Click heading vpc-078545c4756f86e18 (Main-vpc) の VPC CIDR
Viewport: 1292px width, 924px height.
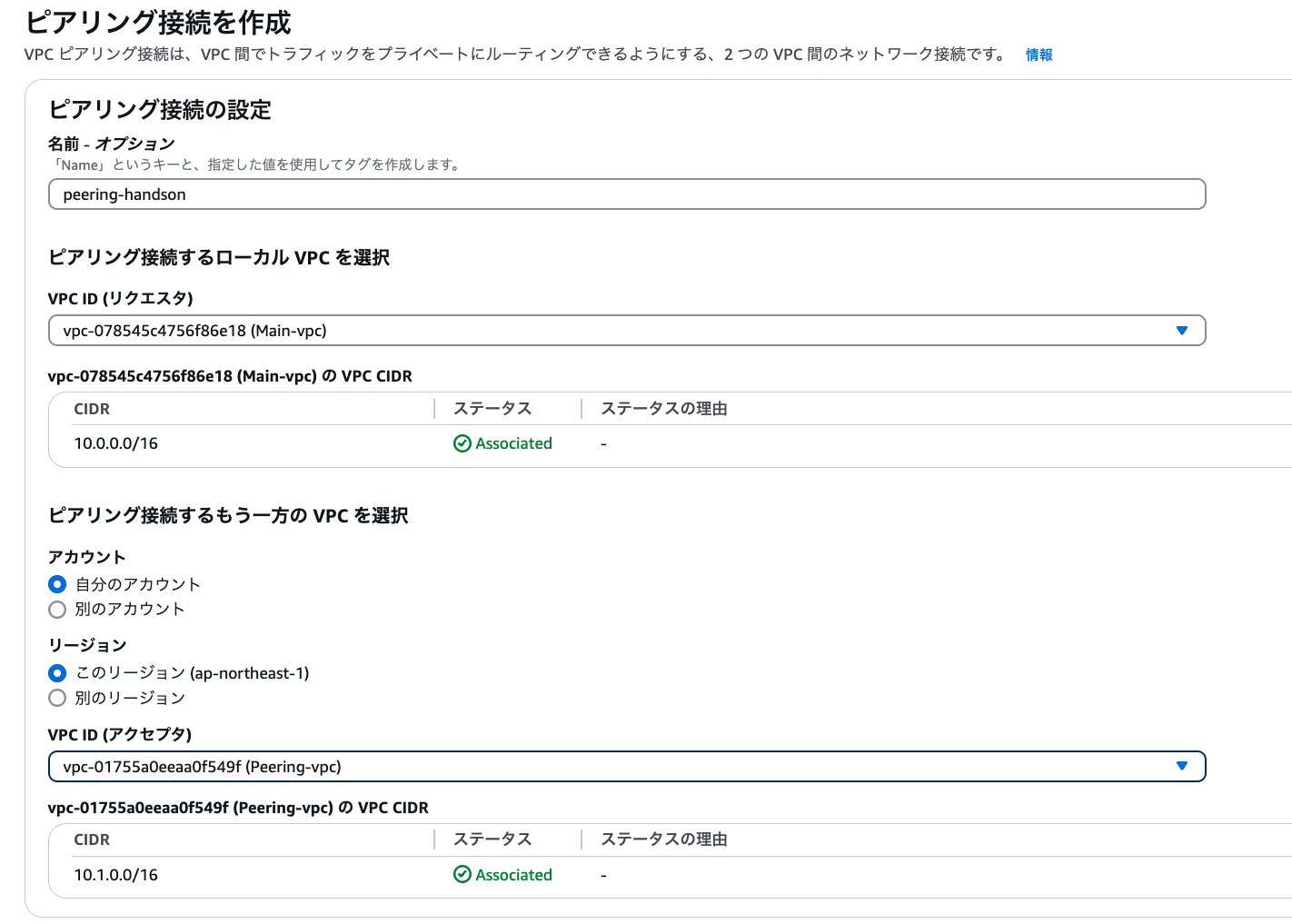click(x=230, y=376)
